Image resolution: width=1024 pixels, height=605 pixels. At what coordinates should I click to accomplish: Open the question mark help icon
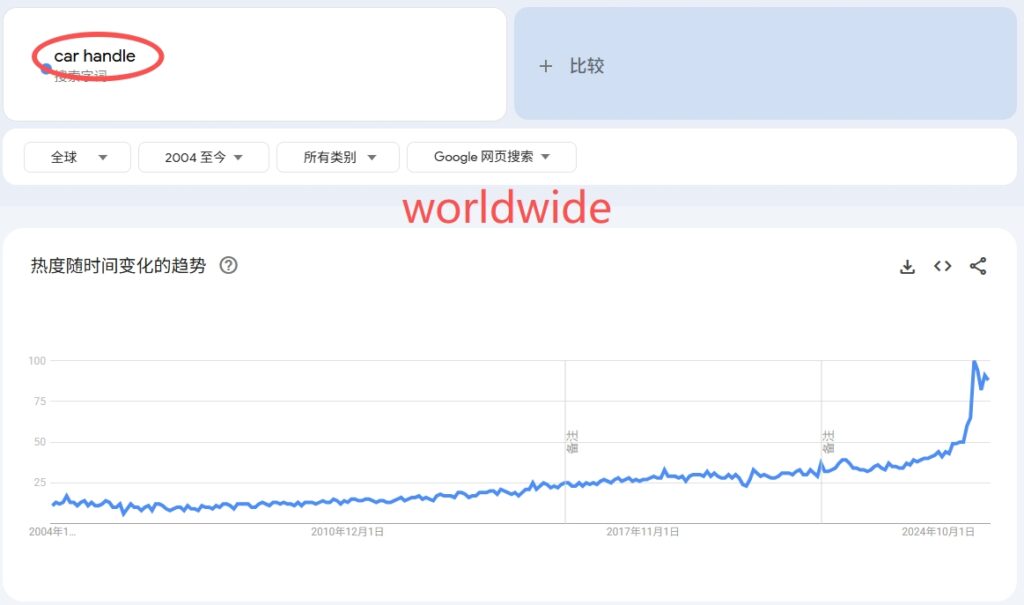pos(228,266)
